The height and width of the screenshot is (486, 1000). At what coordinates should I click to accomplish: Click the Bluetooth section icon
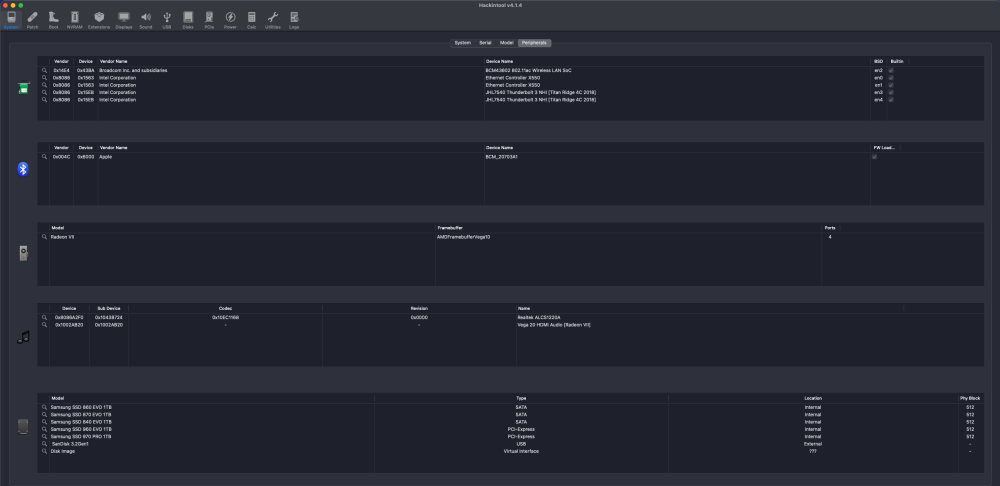click(x=23, y=169)
